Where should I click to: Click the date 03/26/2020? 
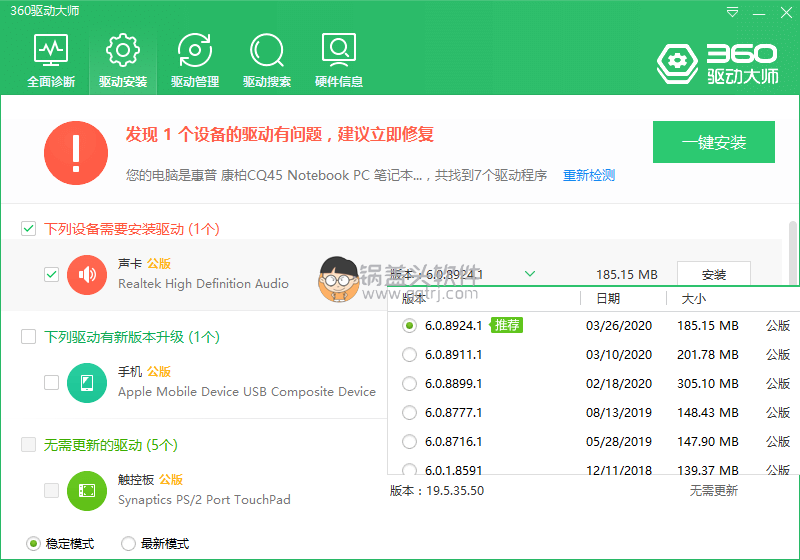pos(619,325)
